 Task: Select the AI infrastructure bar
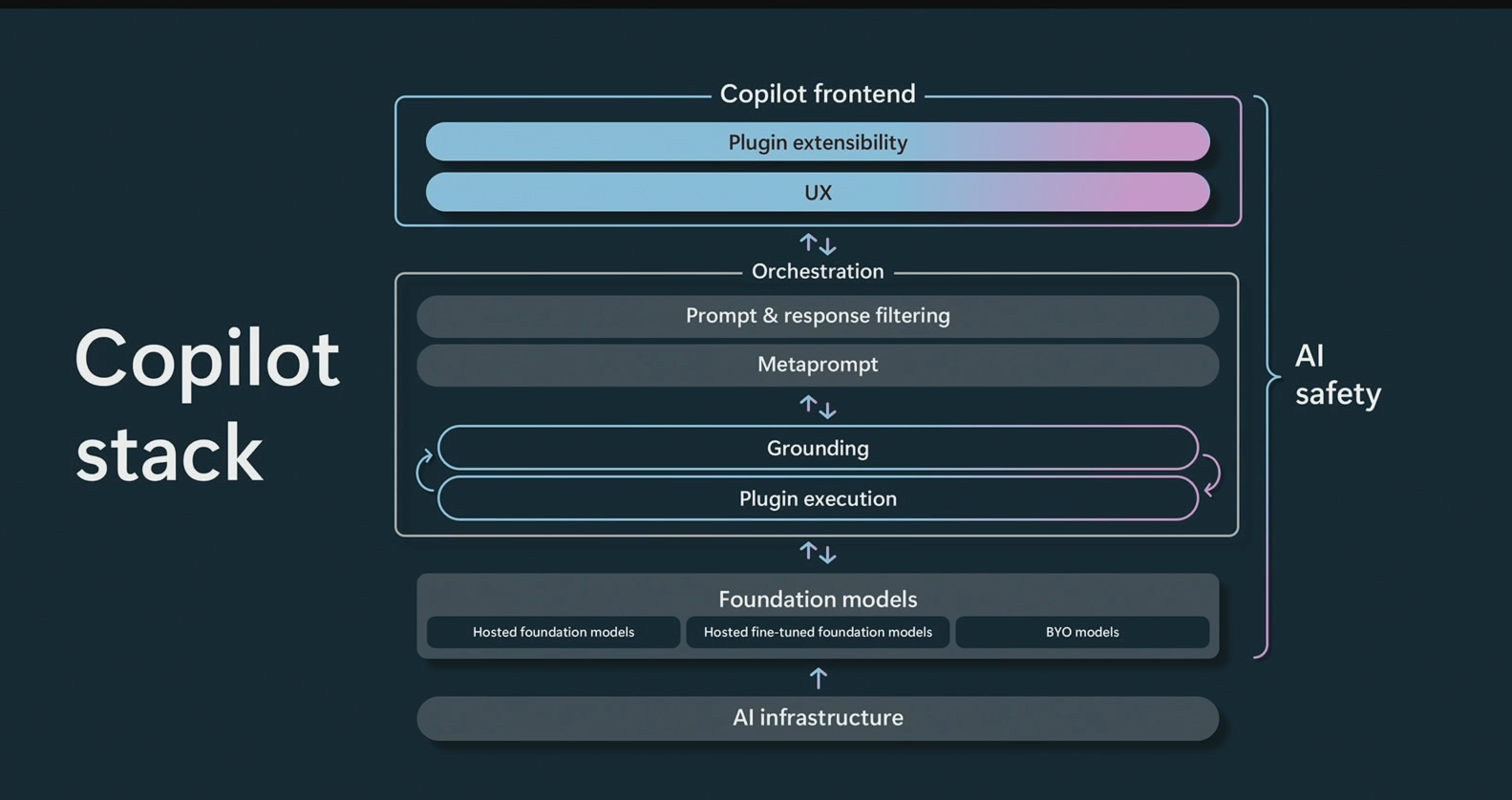click(818, 718)
